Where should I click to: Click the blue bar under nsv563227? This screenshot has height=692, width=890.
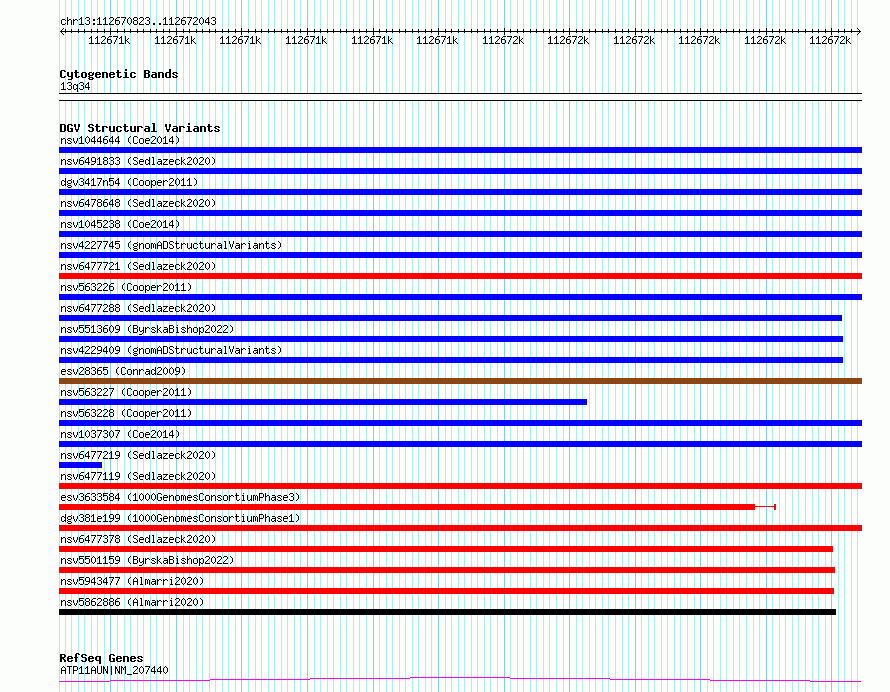click(x=323, y=402)
